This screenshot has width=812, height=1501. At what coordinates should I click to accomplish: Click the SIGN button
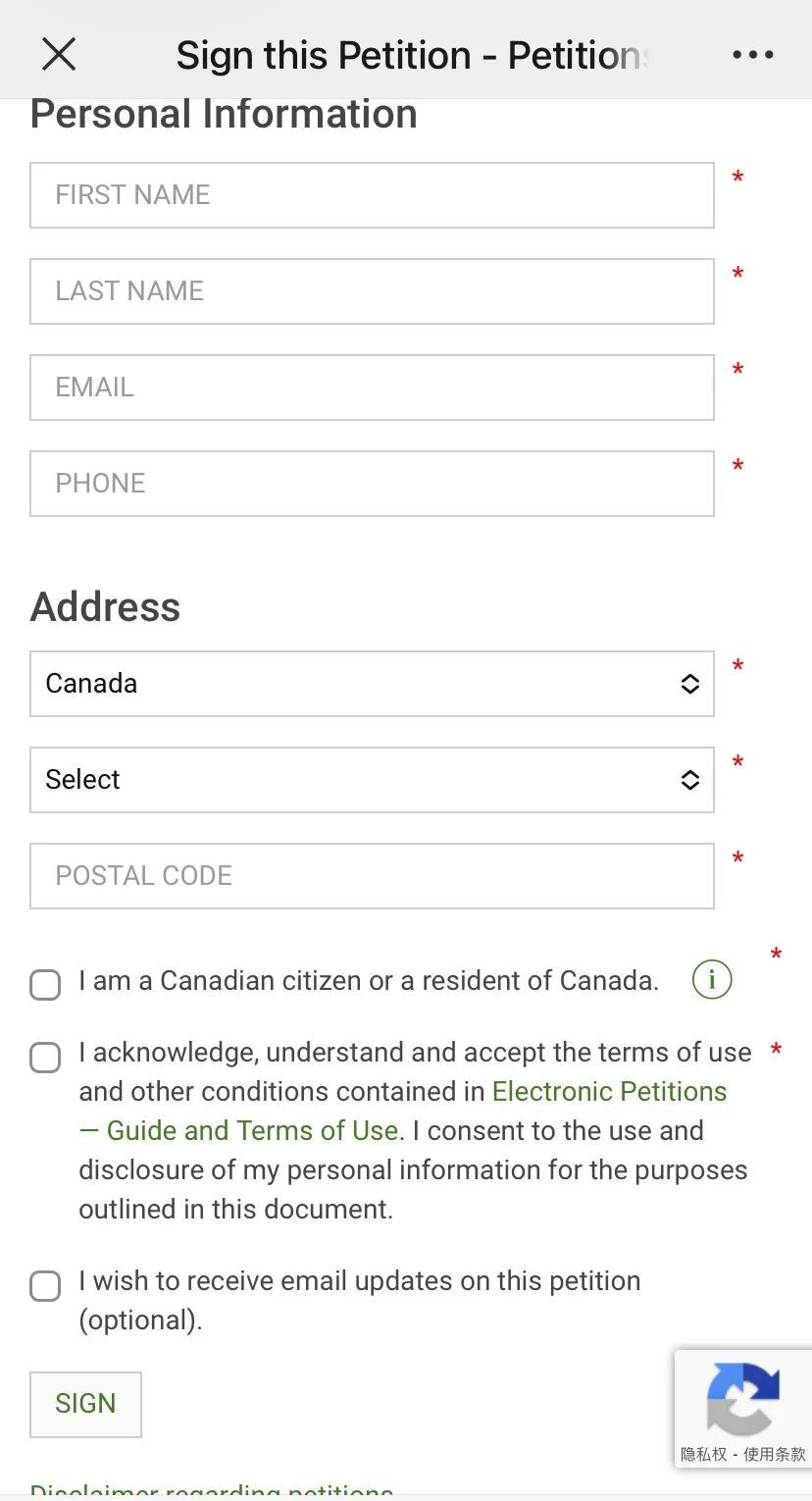coord(85,1404)
